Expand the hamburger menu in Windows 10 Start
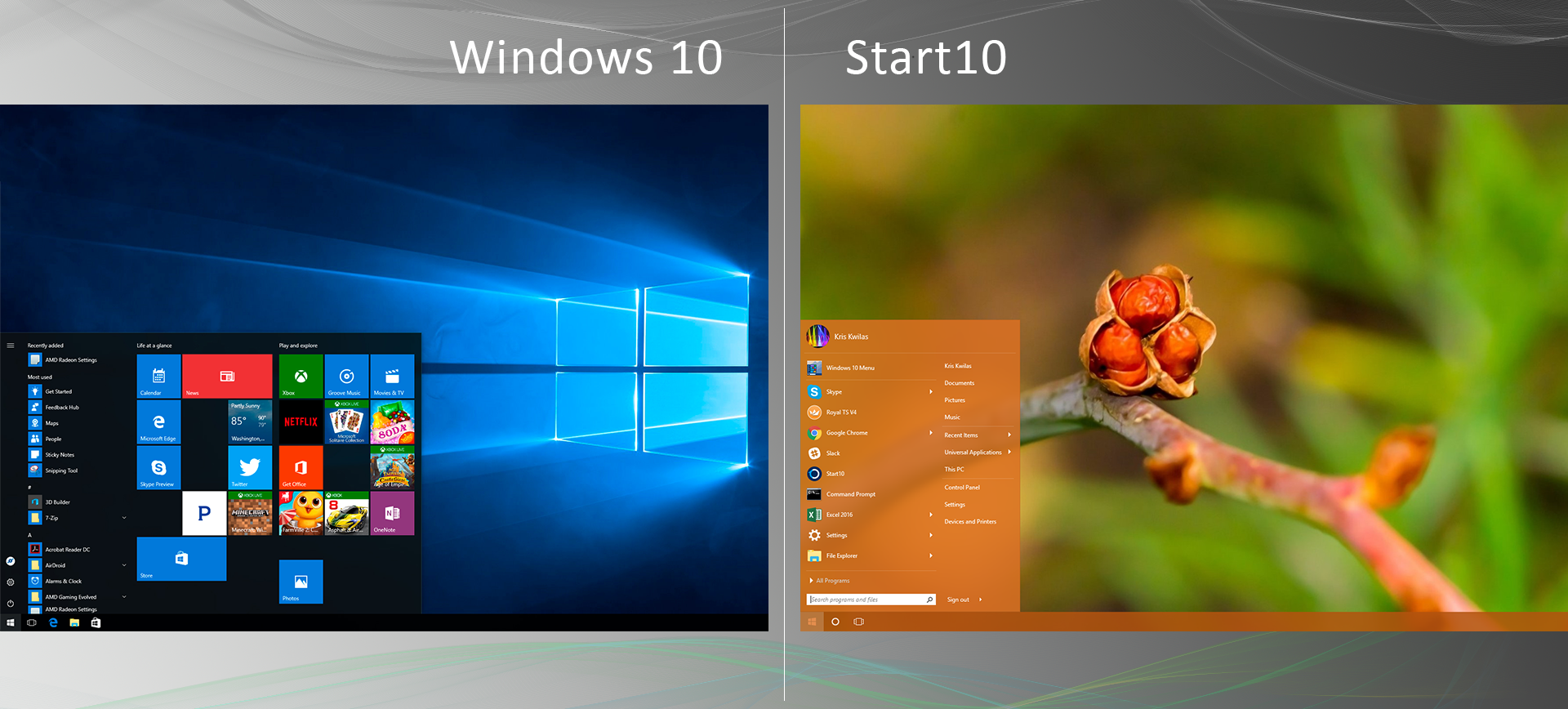Image resolution: width=1568 pixels, height=709 pixels. [x=11, y=346]
